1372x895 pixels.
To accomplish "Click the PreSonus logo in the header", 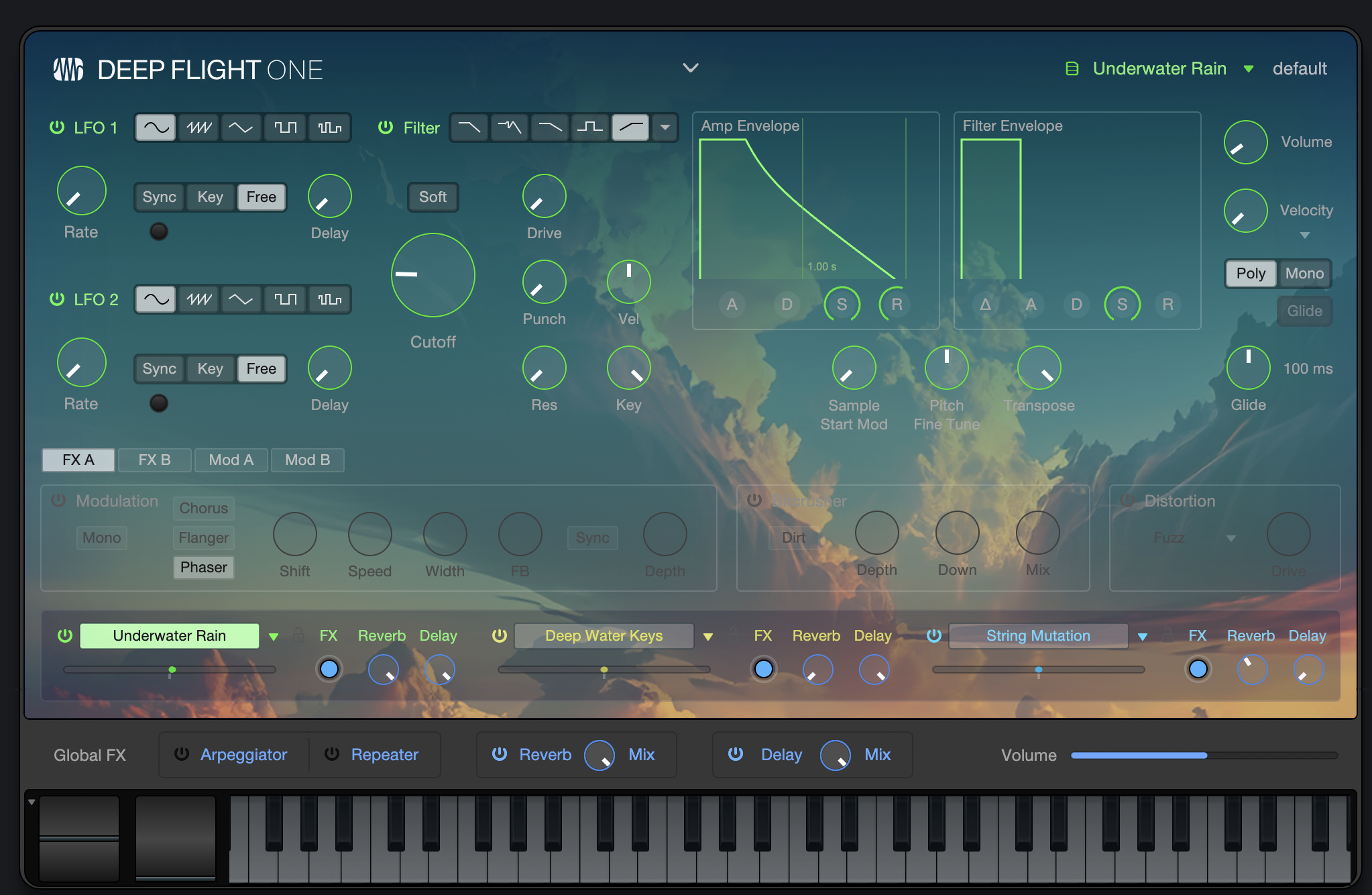I will [x=68, y=69].
